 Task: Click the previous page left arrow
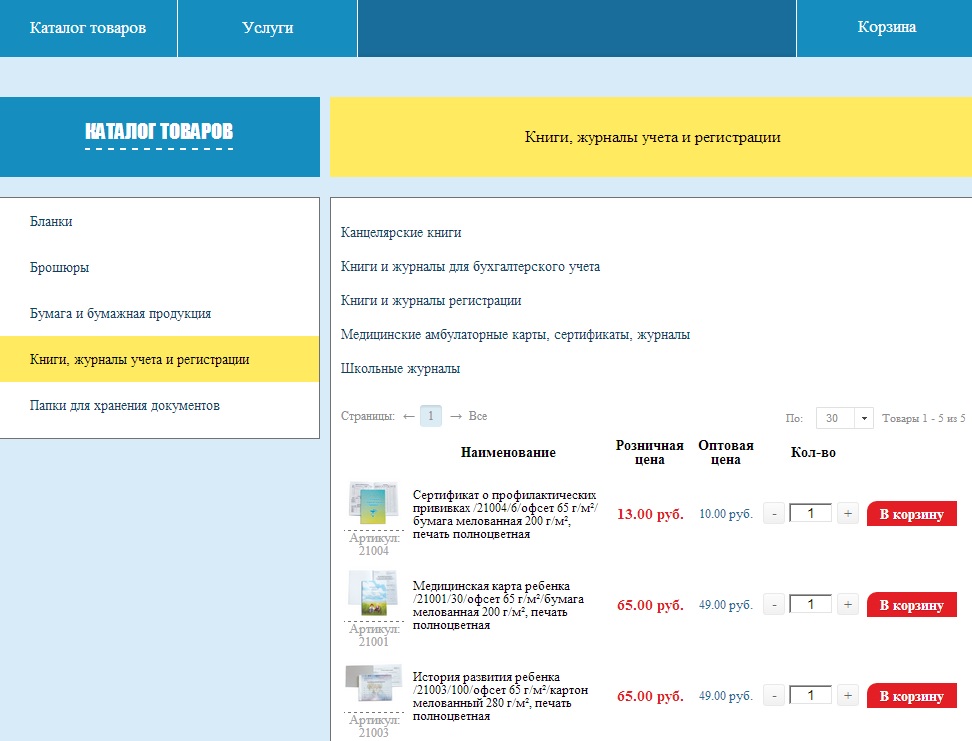409,416
